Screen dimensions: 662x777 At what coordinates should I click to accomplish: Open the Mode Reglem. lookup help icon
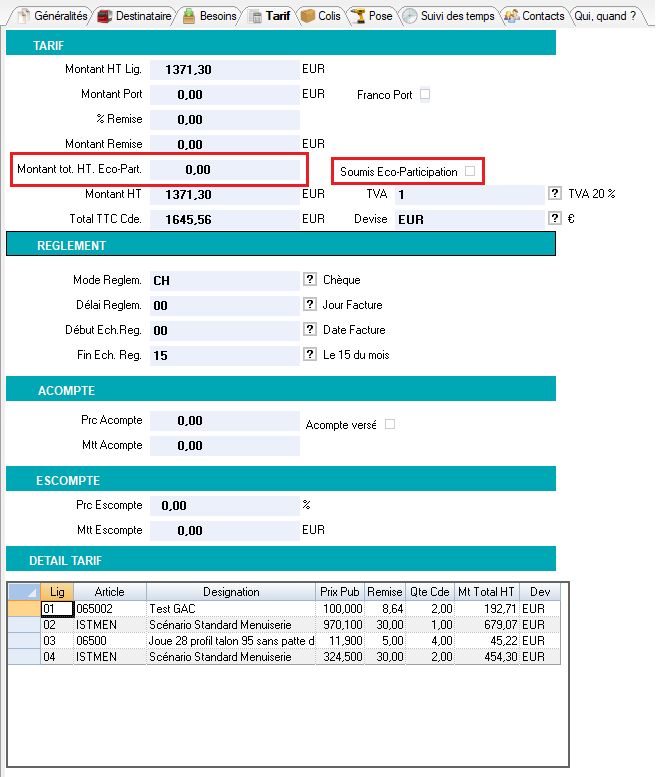(x=309, y=281)
